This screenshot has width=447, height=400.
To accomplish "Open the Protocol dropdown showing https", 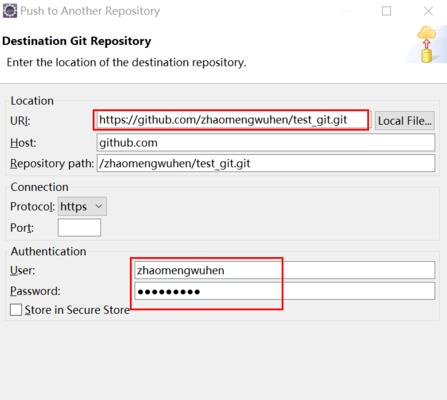I will click(82, 207).
